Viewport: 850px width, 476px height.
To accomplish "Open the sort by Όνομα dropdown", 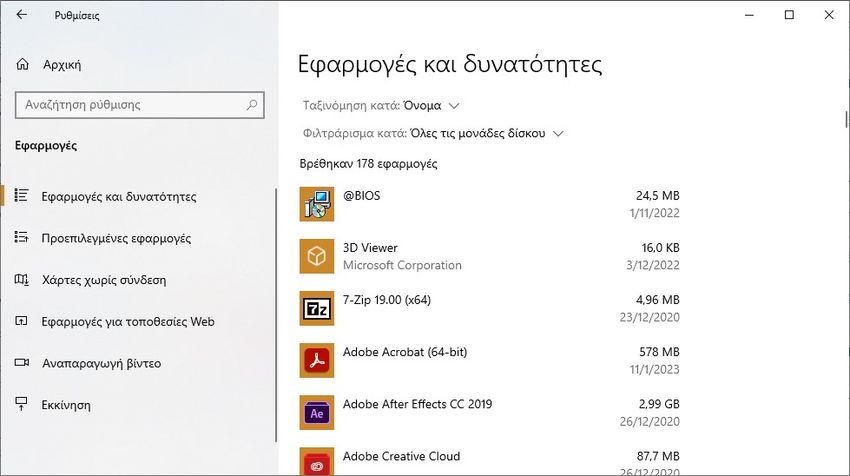I will pos(381,106).
